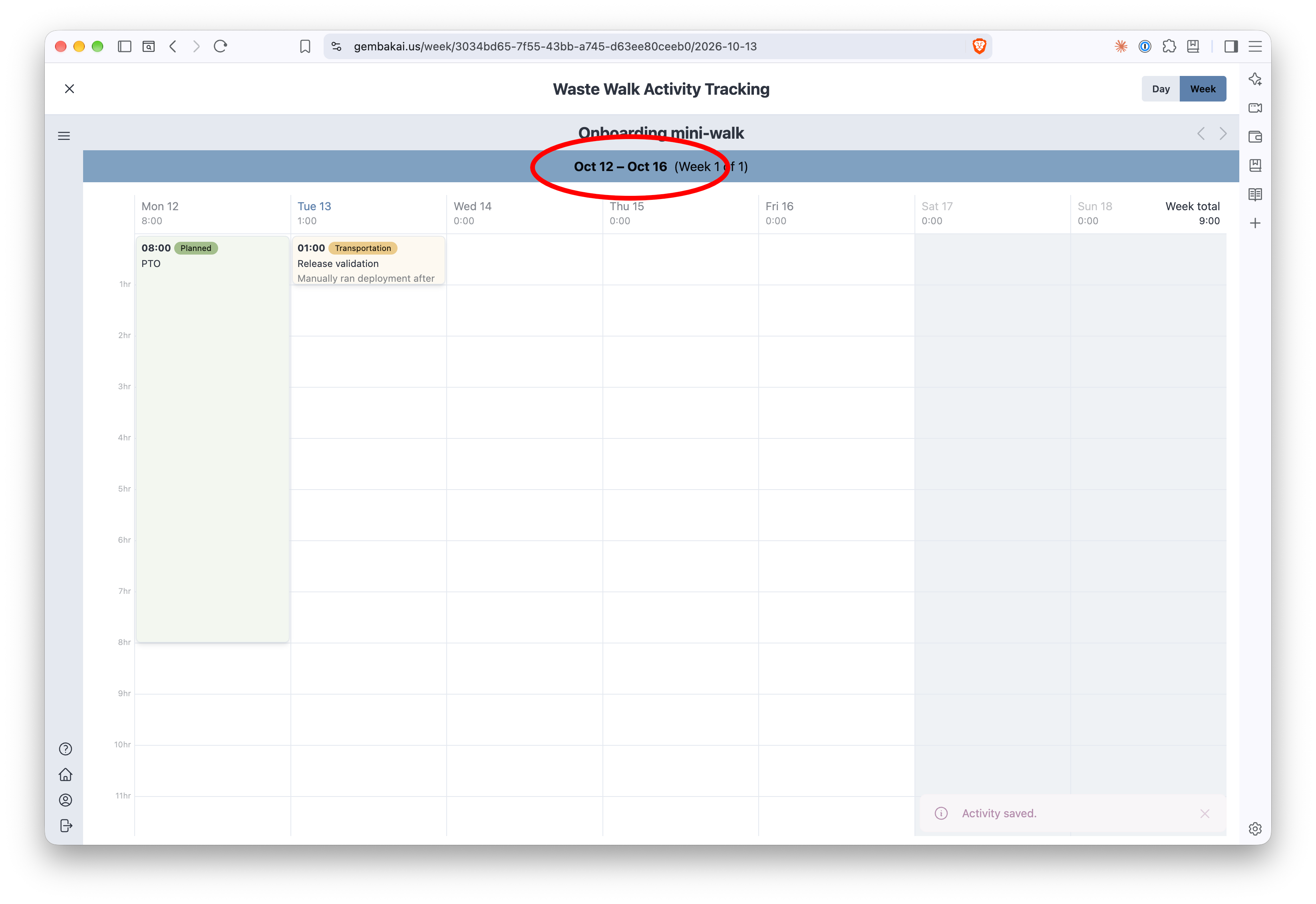Open the PTO planned activity card
The height and width of the screenshot is (904, 1316).
click(213, 439)
